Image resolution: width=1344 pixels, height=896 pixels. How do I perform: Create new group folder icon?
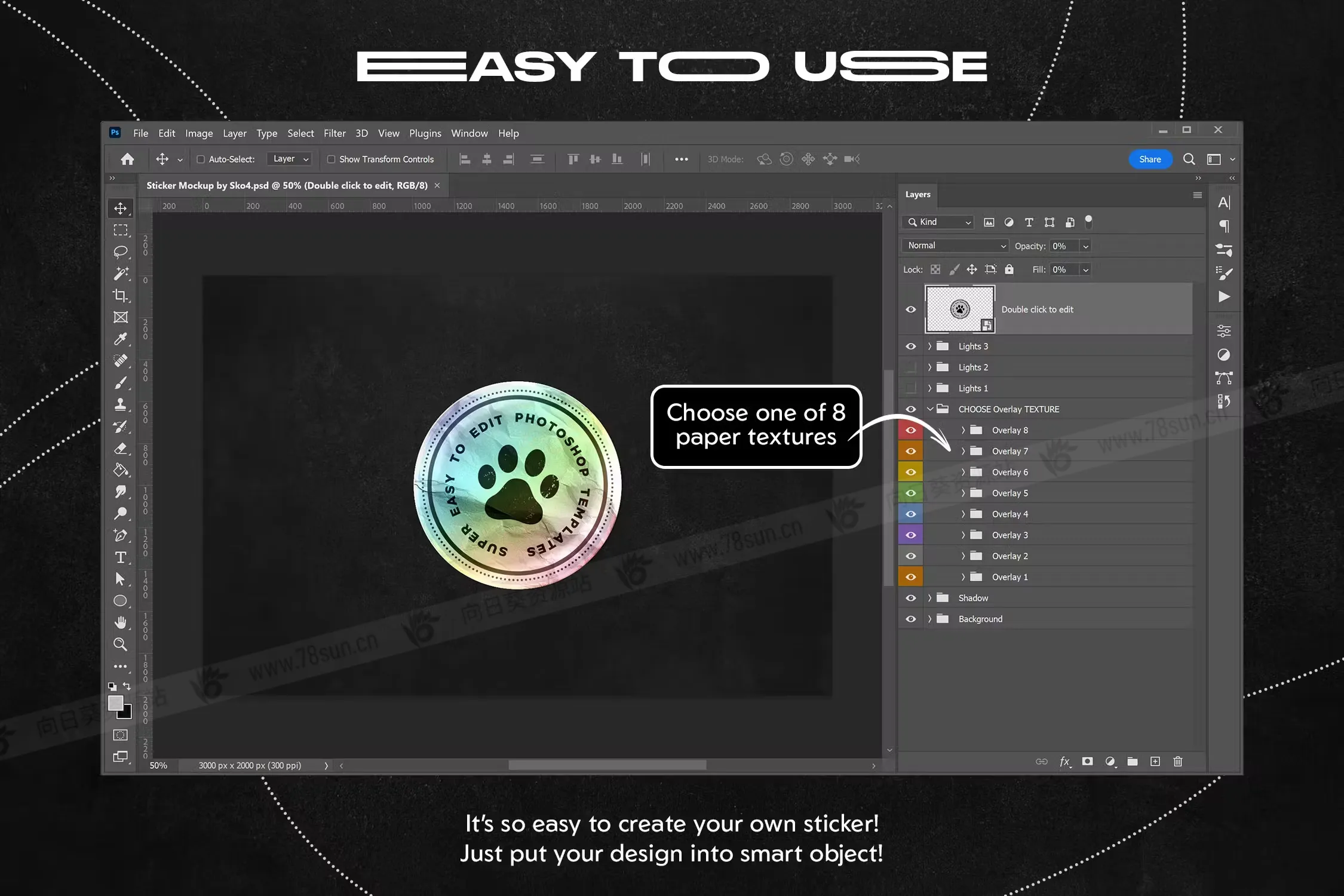[1133, 762]
